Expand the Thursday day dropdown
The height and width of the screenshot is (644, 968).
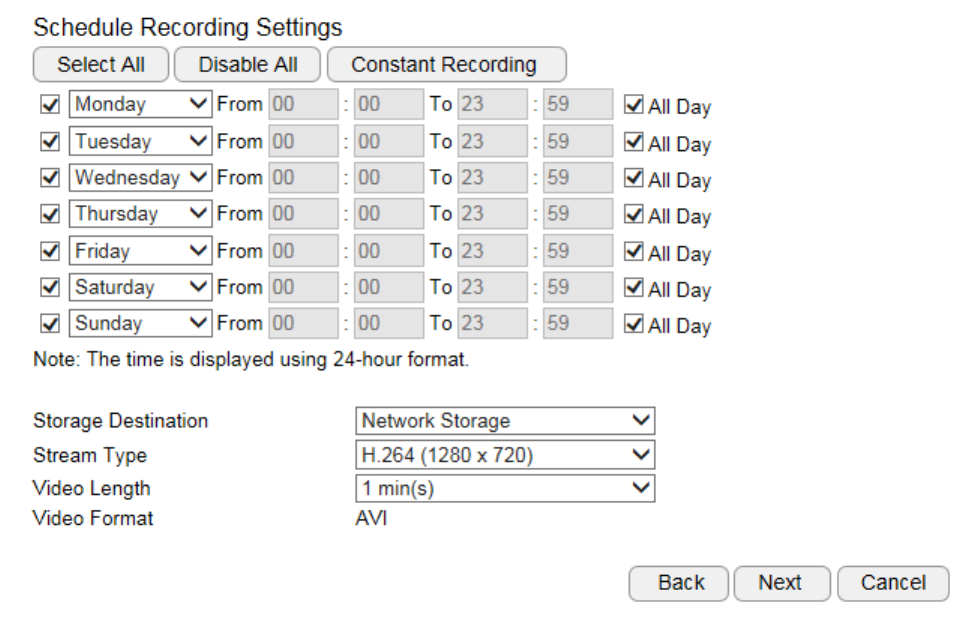pos(141,215)
